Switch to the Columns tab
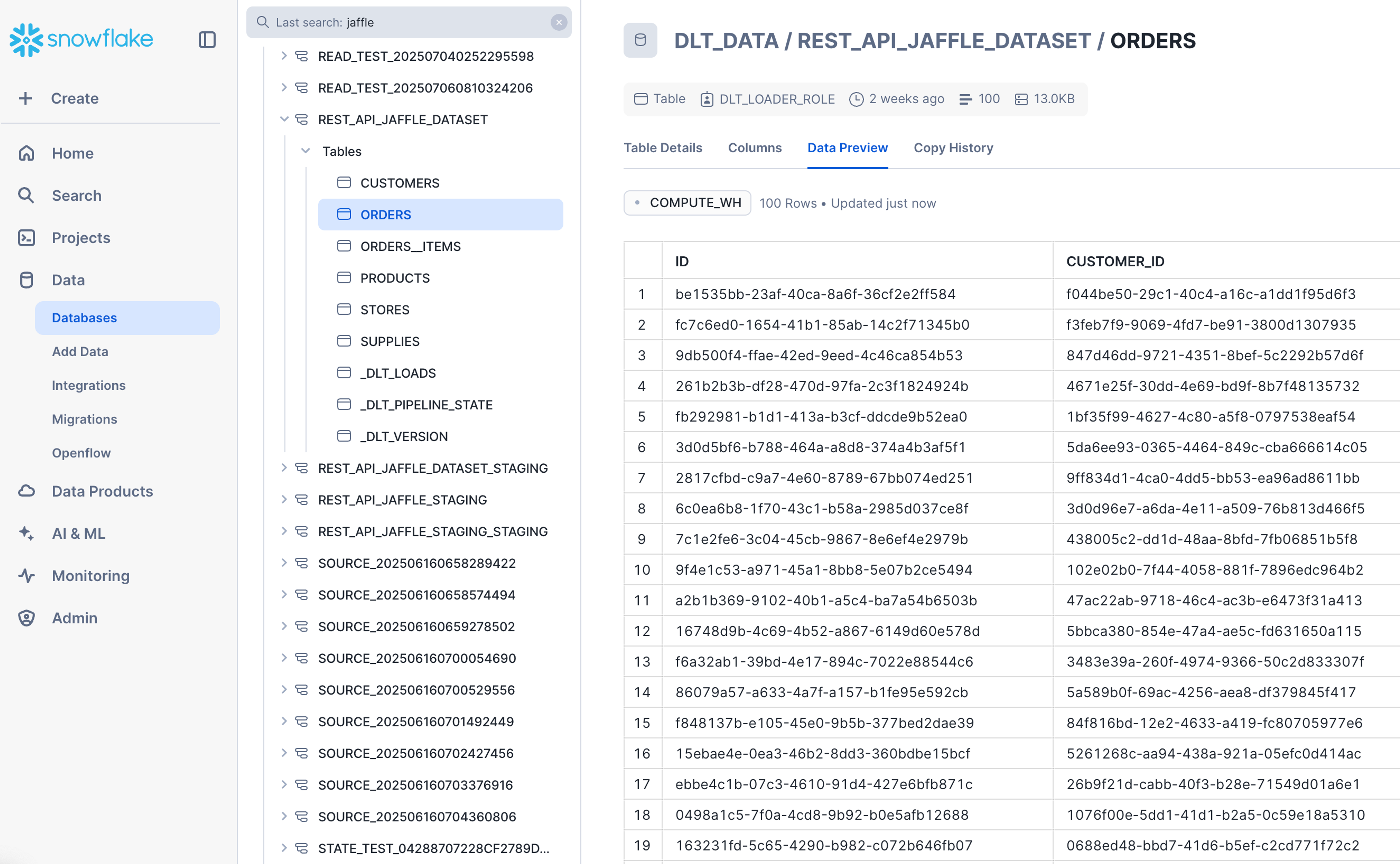This screenshot has width=1400, height=864. (x=755, y=148)
